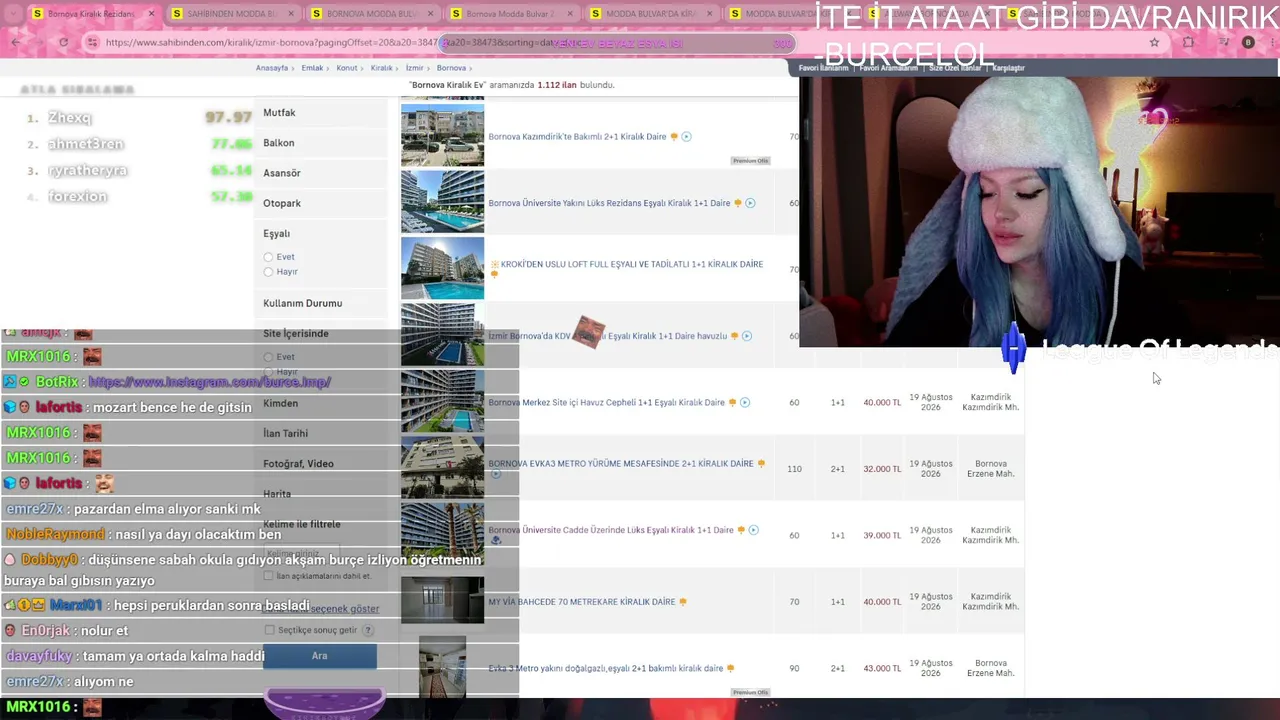Click favicon of Bornova Kiralık Rezidans tab
The height and width of the screenshot is (720, 1280).
tap(38, 14)
